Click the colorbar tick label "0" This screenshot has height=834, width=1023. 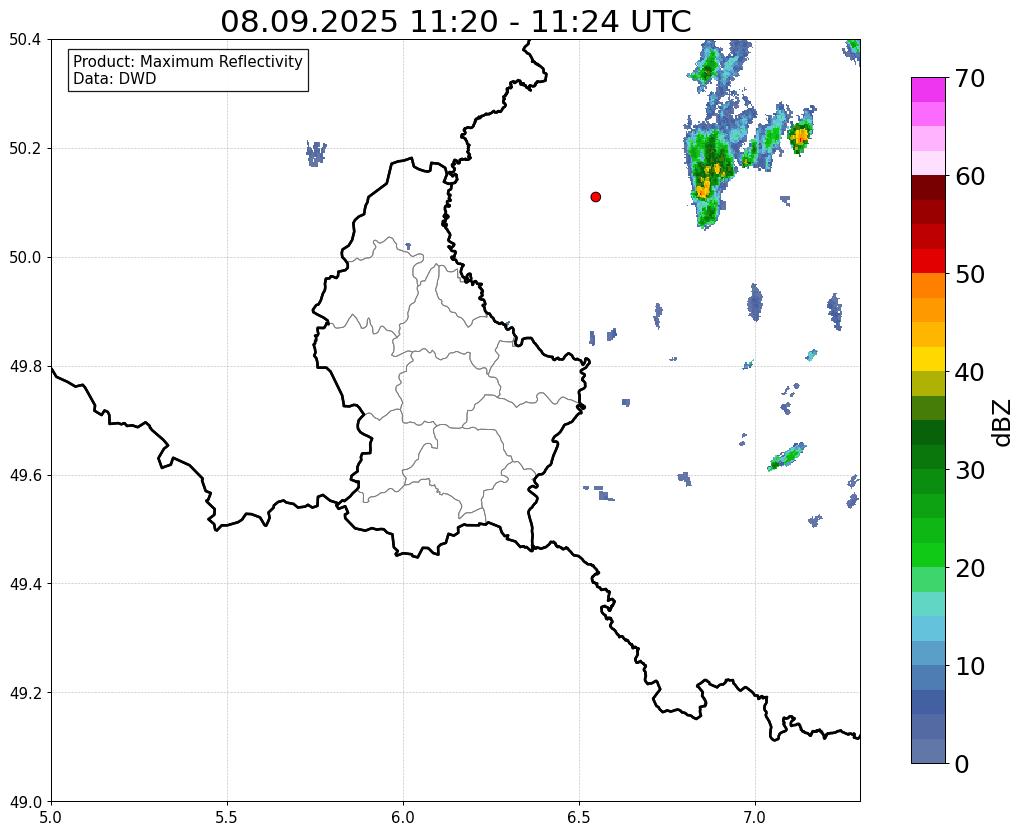tap(962, 764)
